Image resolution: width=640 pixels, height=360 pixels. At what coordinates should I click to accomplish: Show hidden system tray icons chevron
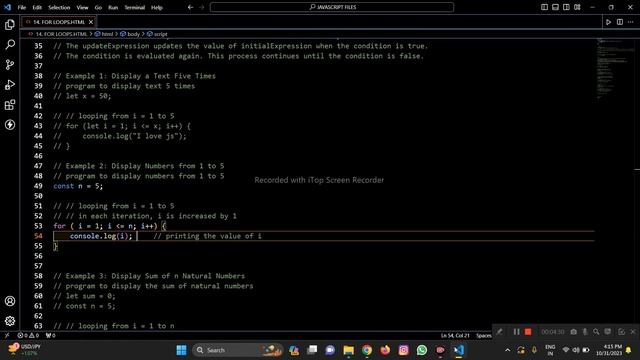click(x=507, y=350)
